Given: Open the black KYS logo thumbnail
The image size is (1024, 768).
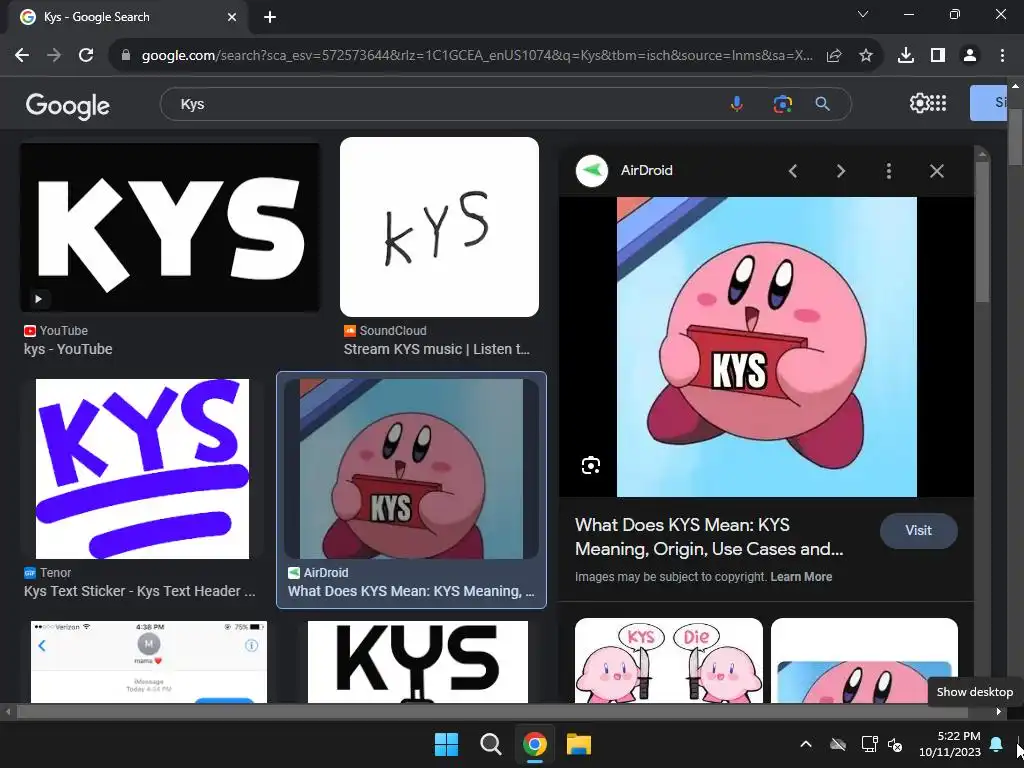Looking at the screenshot, I should [418, 662].
